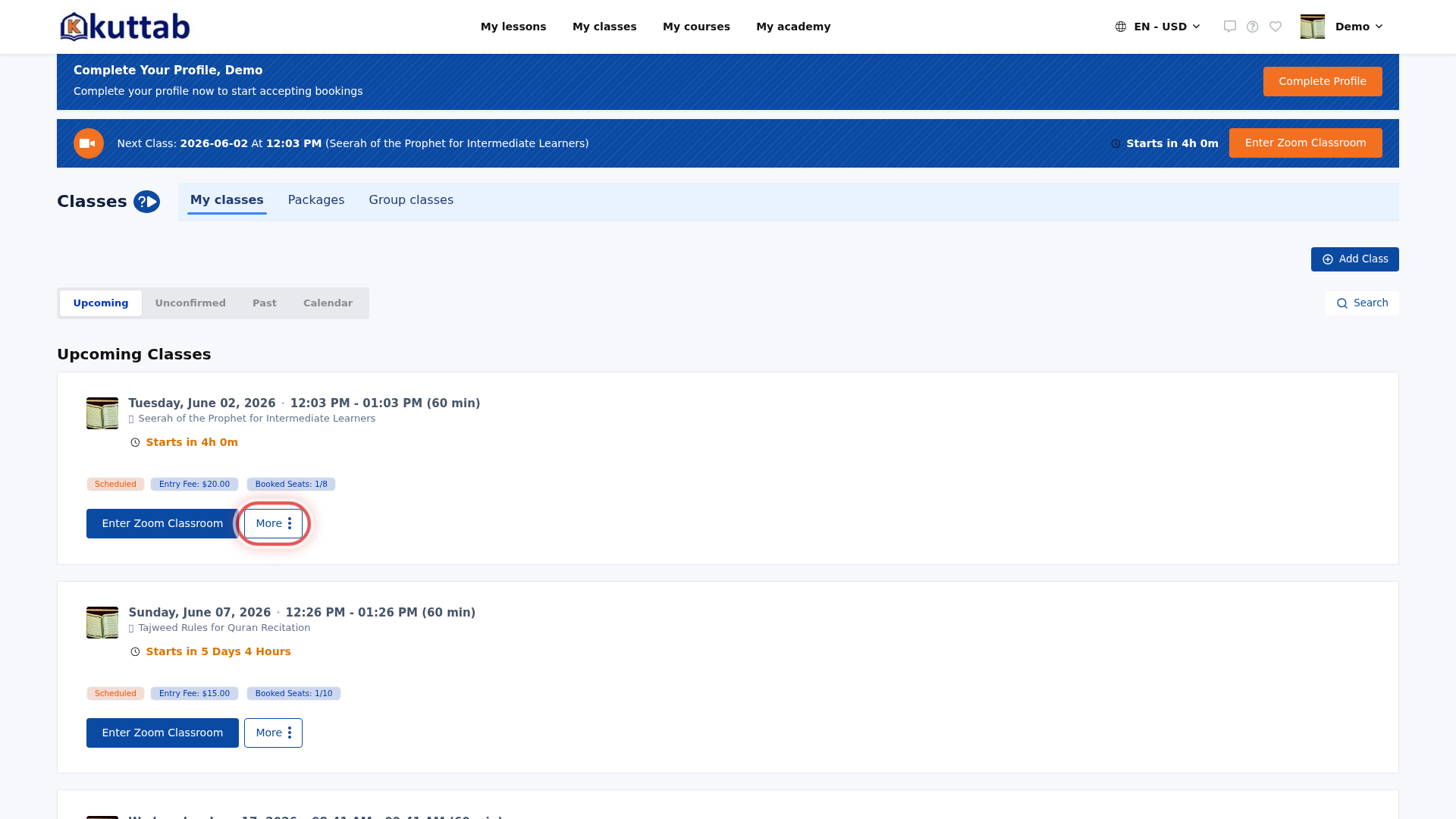
Task: Switch to the Group classes tab
Action: [x=411, y=200]
